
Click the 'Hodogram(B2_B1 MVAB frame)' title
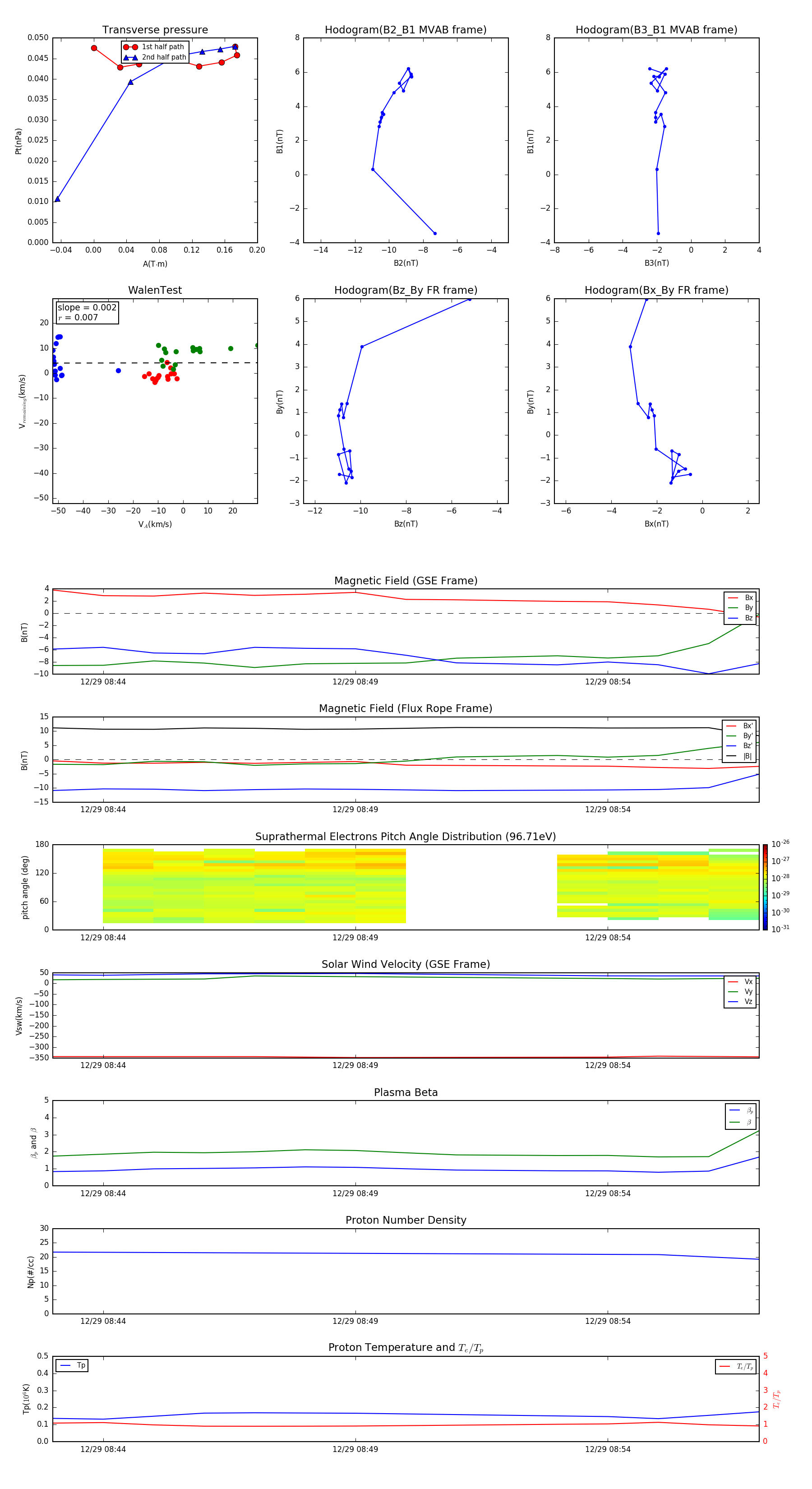pos(406,30)
